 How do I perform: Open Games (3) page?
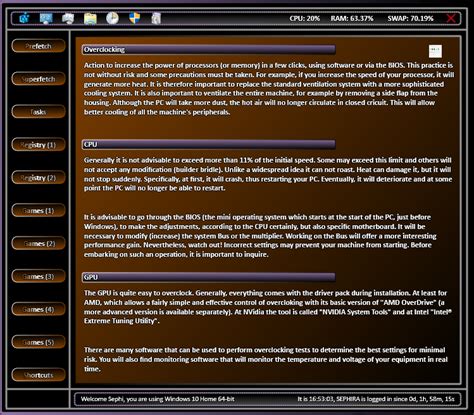[x=38, y=276]
